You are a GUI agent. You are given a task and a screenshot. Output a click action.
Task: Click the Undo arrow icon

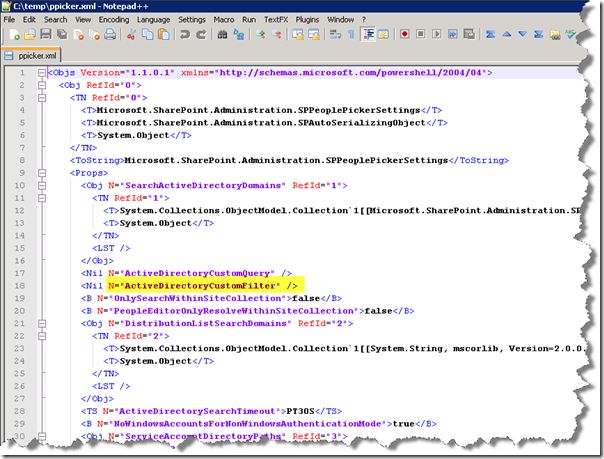pyautogui.click(x=185, y=35)
